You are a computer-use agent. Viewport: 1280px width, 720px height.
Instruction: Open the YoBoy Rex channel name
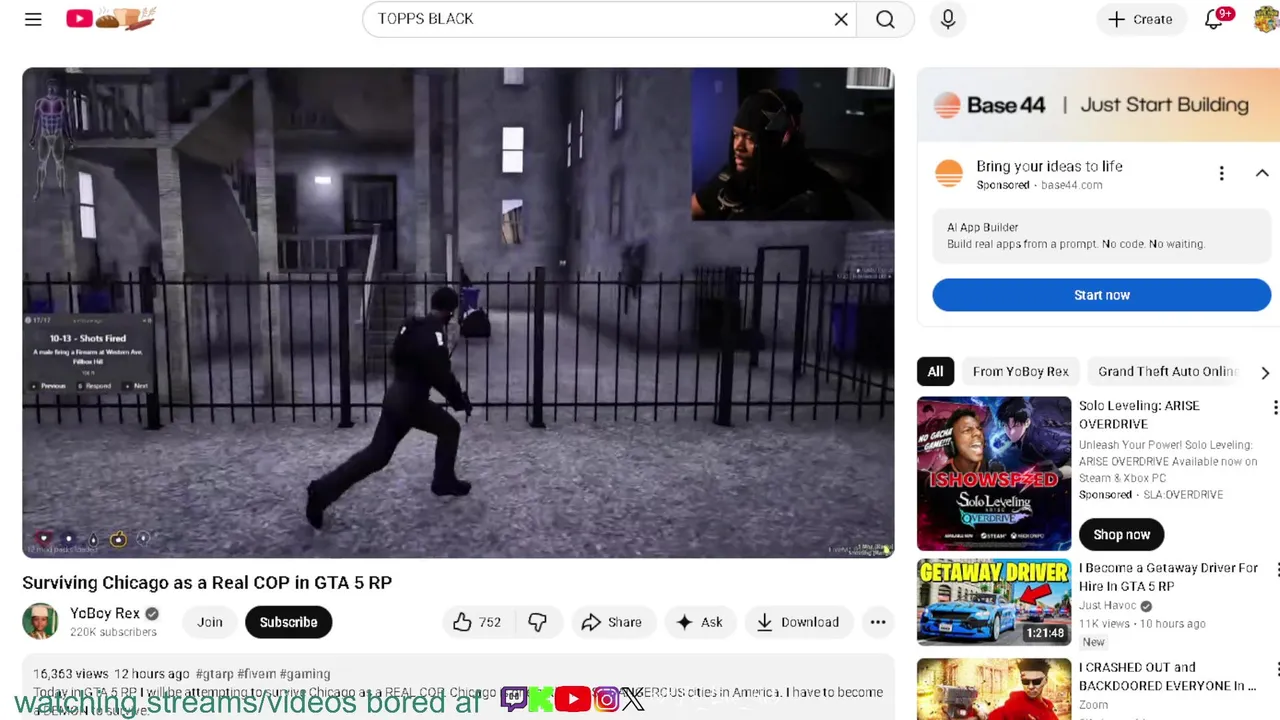click(105, 613)
